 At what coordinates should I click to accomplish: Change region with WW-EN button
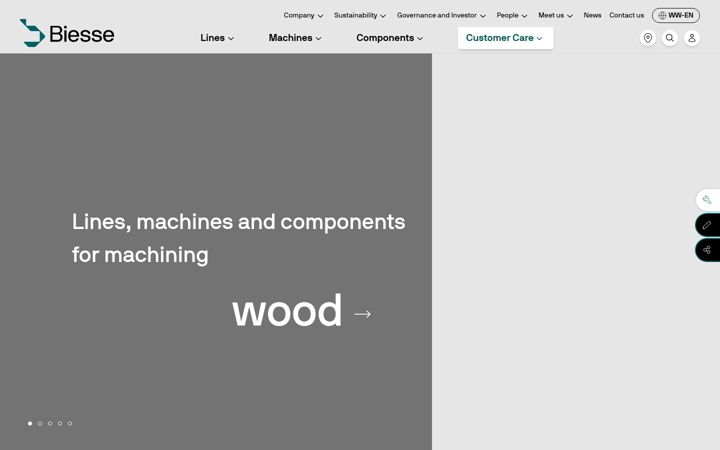[x=676, y=15]
